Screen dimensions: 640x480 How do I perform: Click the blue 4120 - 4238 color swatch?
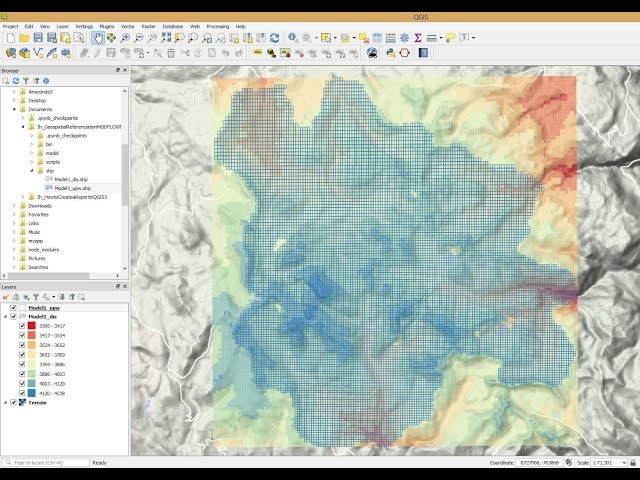pos(32,393)
